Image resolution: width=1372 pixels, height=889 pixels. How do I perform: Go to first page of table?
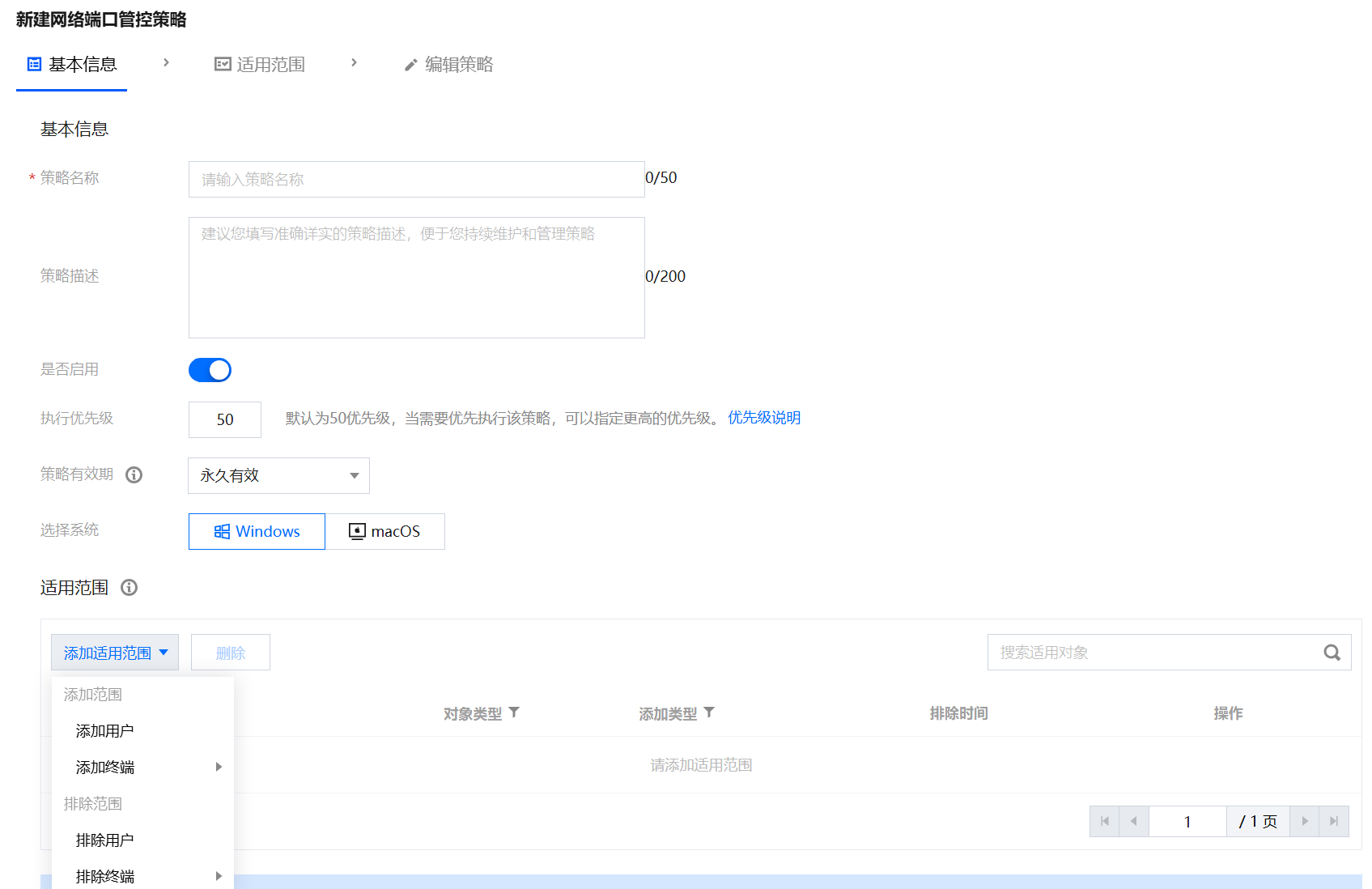click(x=1104, y=821)
